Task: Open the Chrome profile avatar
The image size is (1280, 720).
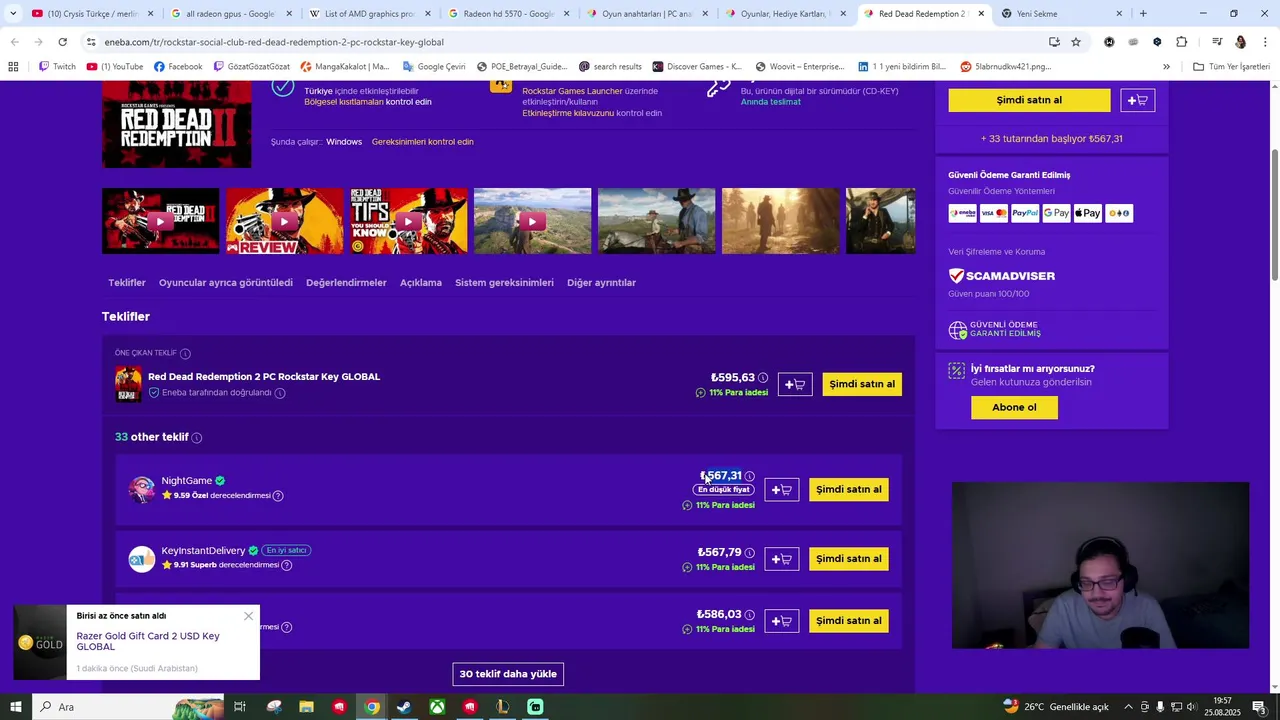Action: pos(1240,42)
